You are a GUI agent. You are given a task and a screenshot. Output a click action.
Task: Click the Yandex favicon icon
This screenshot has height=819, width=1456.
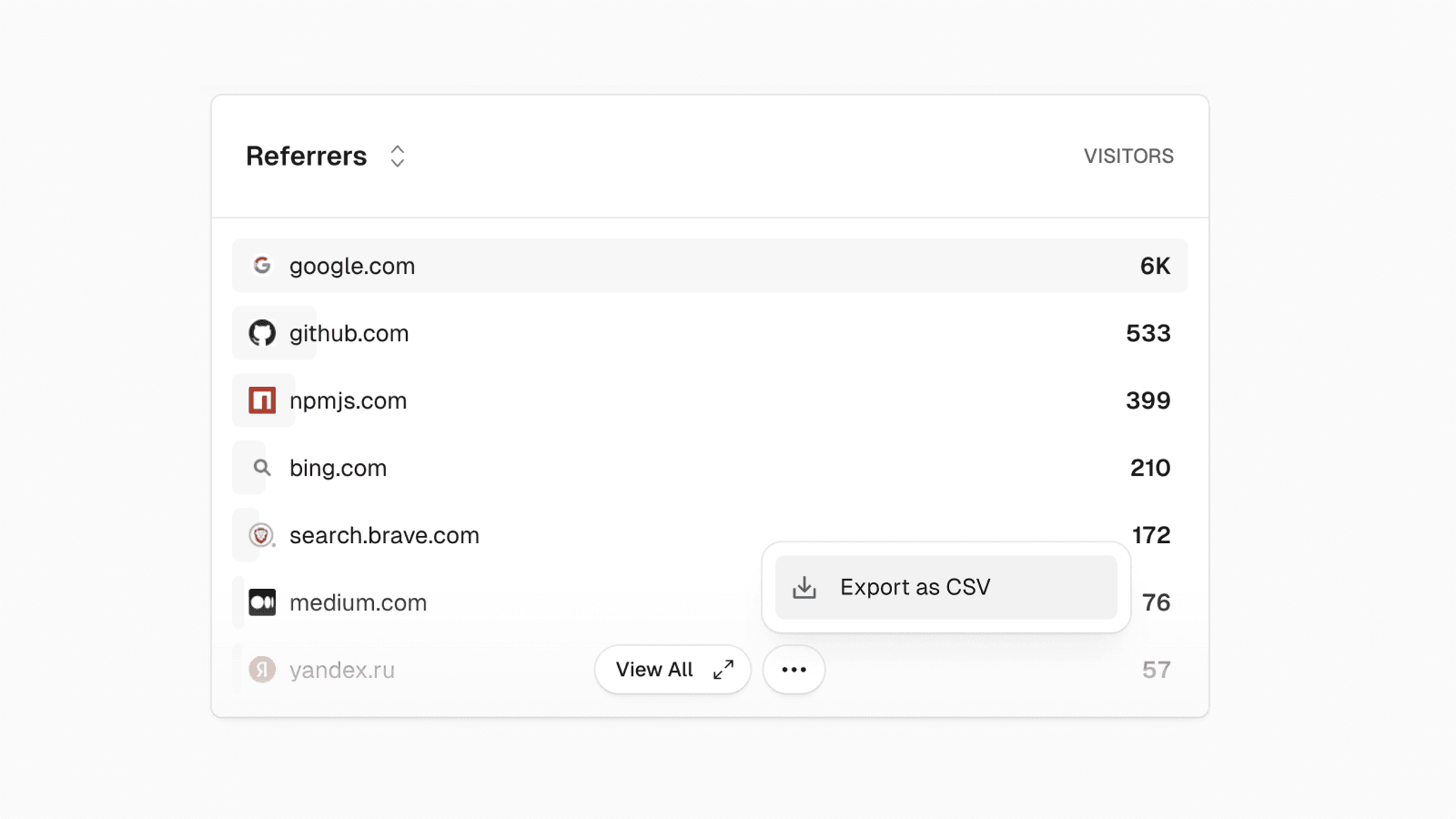point(262,670)
